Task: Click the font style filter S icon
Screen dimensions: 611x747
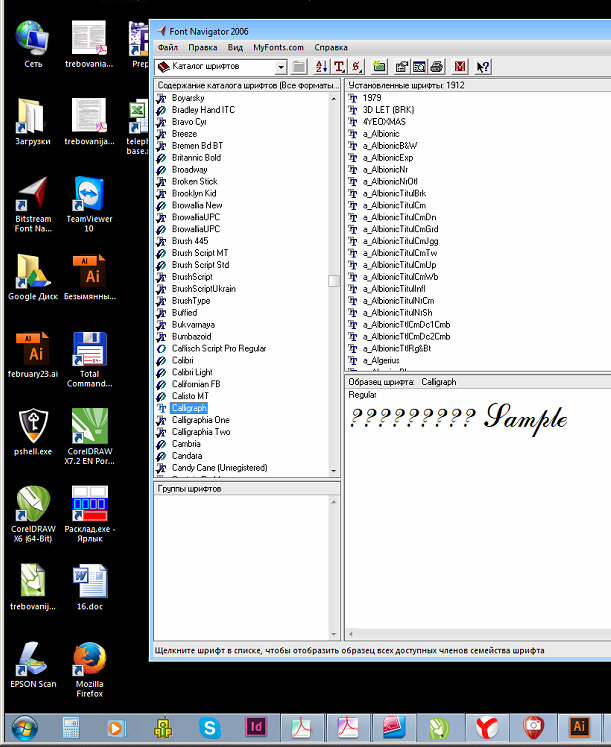Action: 357,67
